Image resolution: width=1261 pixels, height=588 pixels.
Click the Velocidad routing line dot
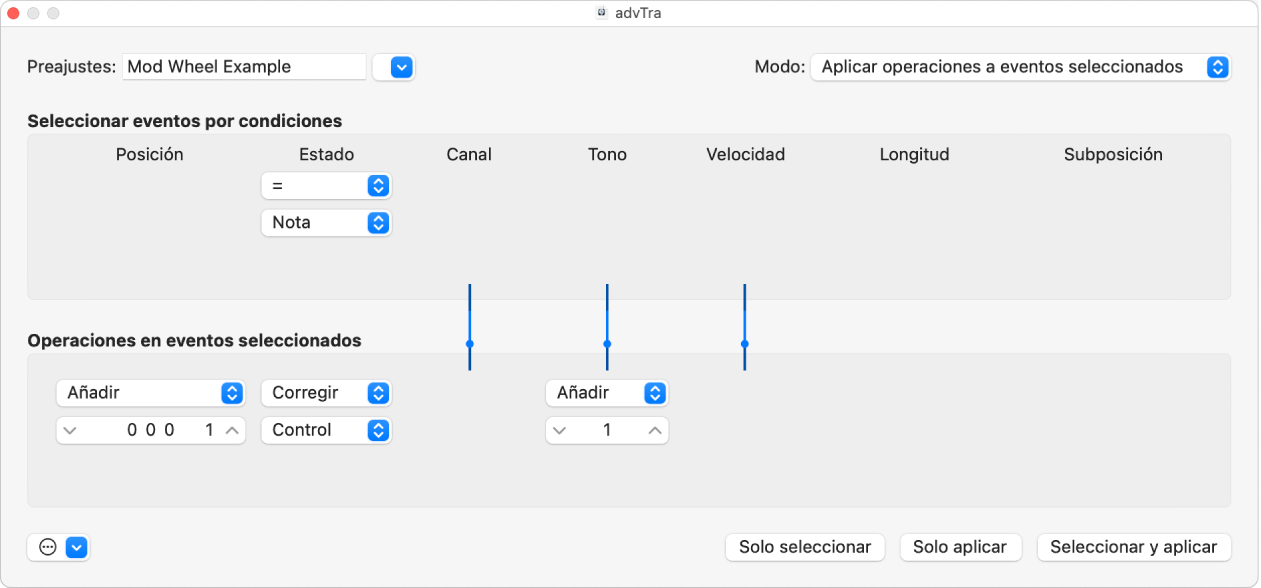(745, 343)
